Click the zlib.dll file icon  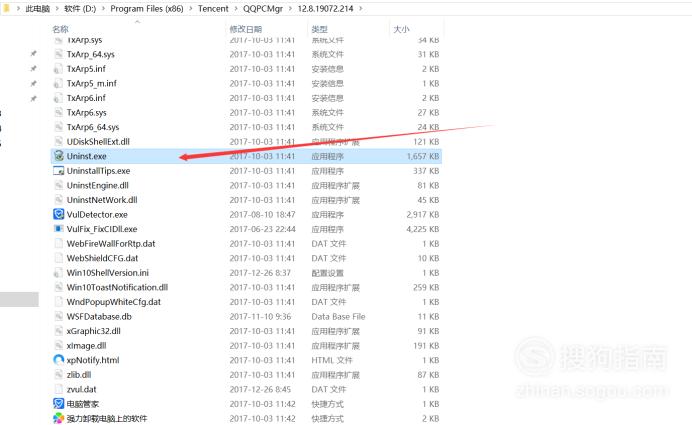point(58,375)
